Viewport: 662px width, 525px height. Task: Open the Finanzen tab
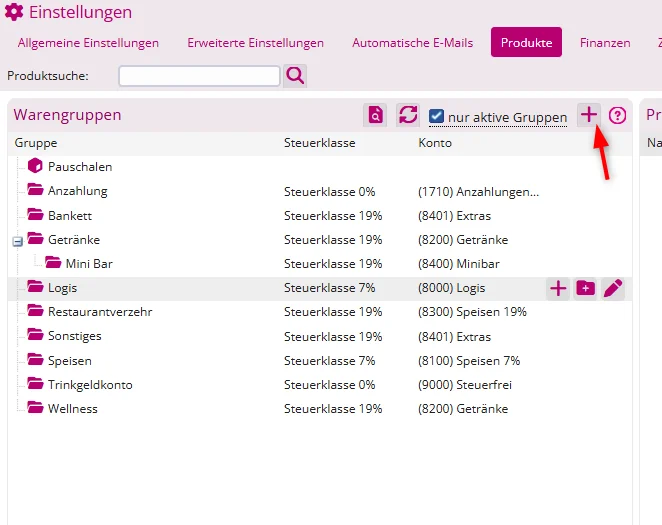[605, 43]
